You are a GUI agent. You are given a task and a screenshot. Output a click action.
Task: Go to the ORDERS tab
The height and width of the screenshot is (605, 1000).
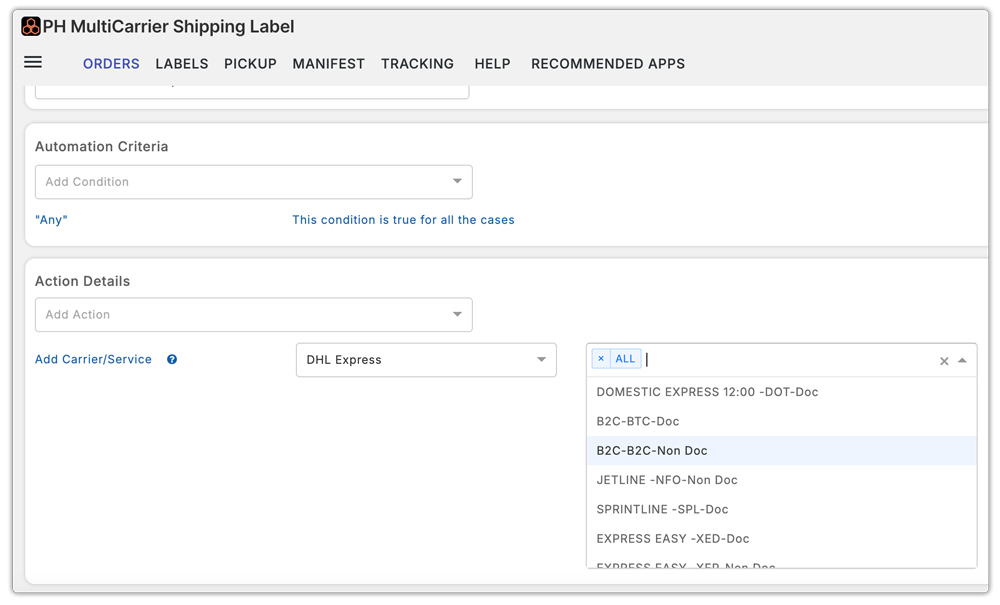pyautogui.click(x=111, y=64)
